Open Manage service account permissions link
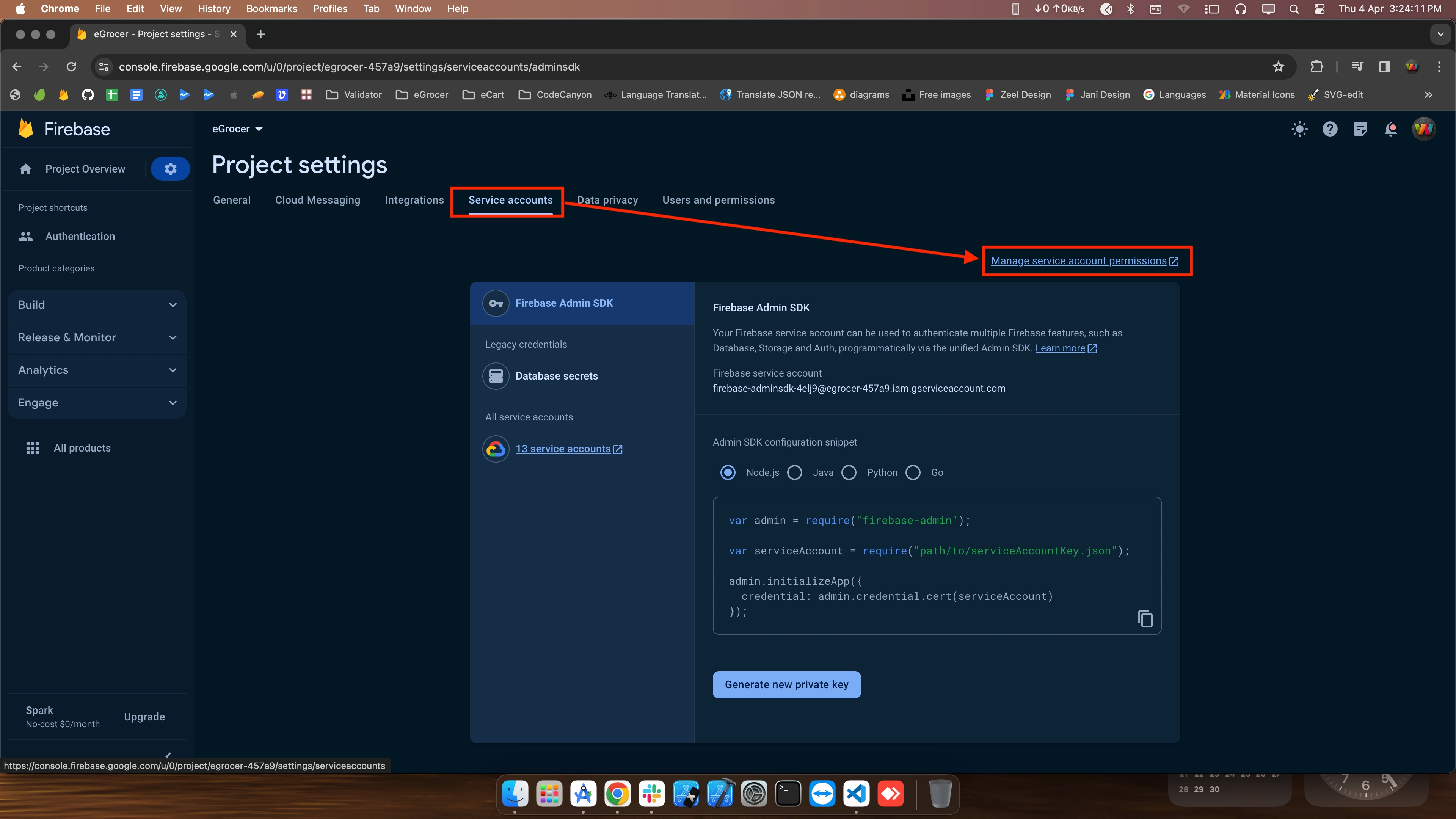 (1085, 260)
